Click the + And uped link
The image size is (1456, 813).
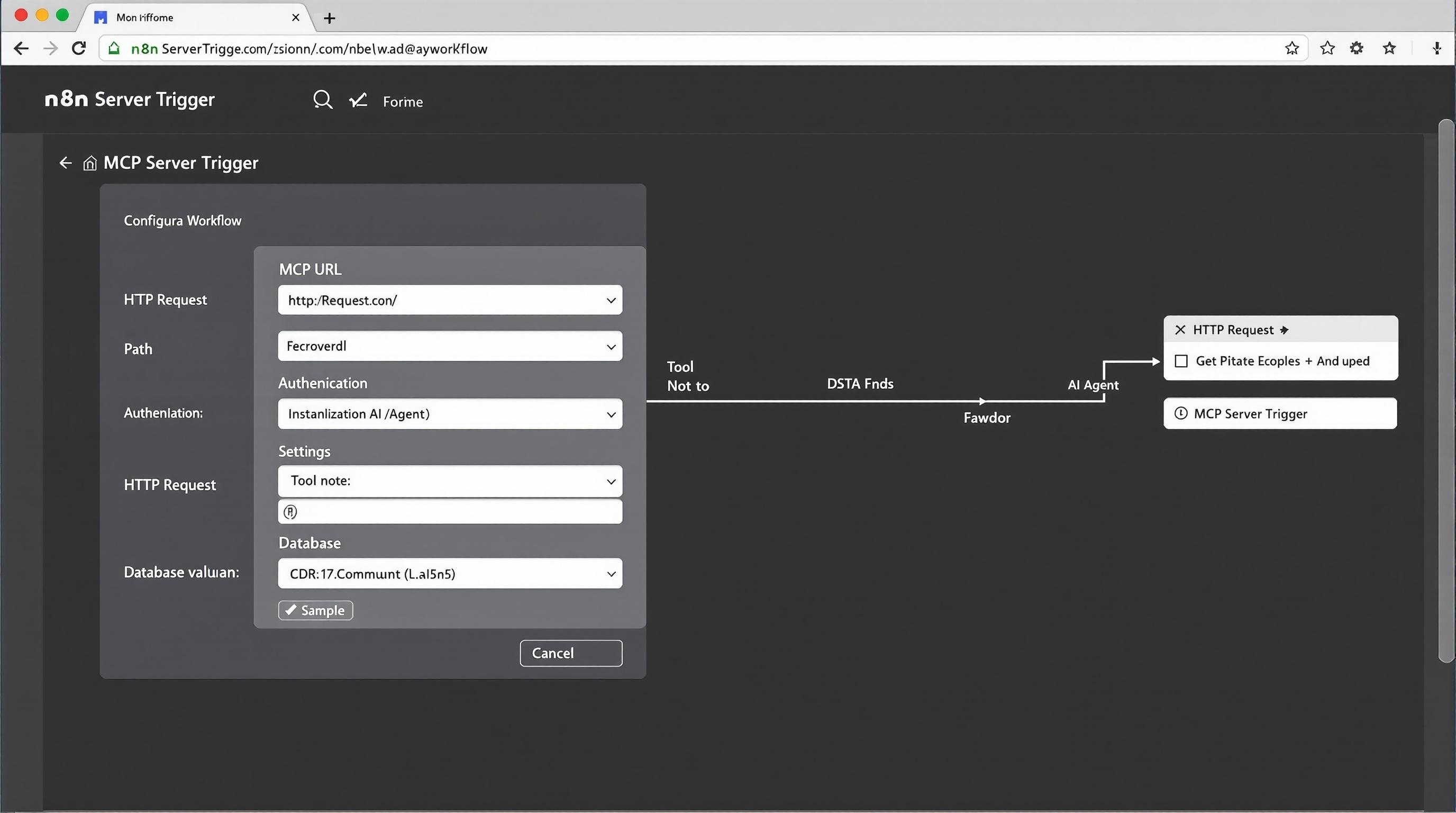[x=1337, y=362]
